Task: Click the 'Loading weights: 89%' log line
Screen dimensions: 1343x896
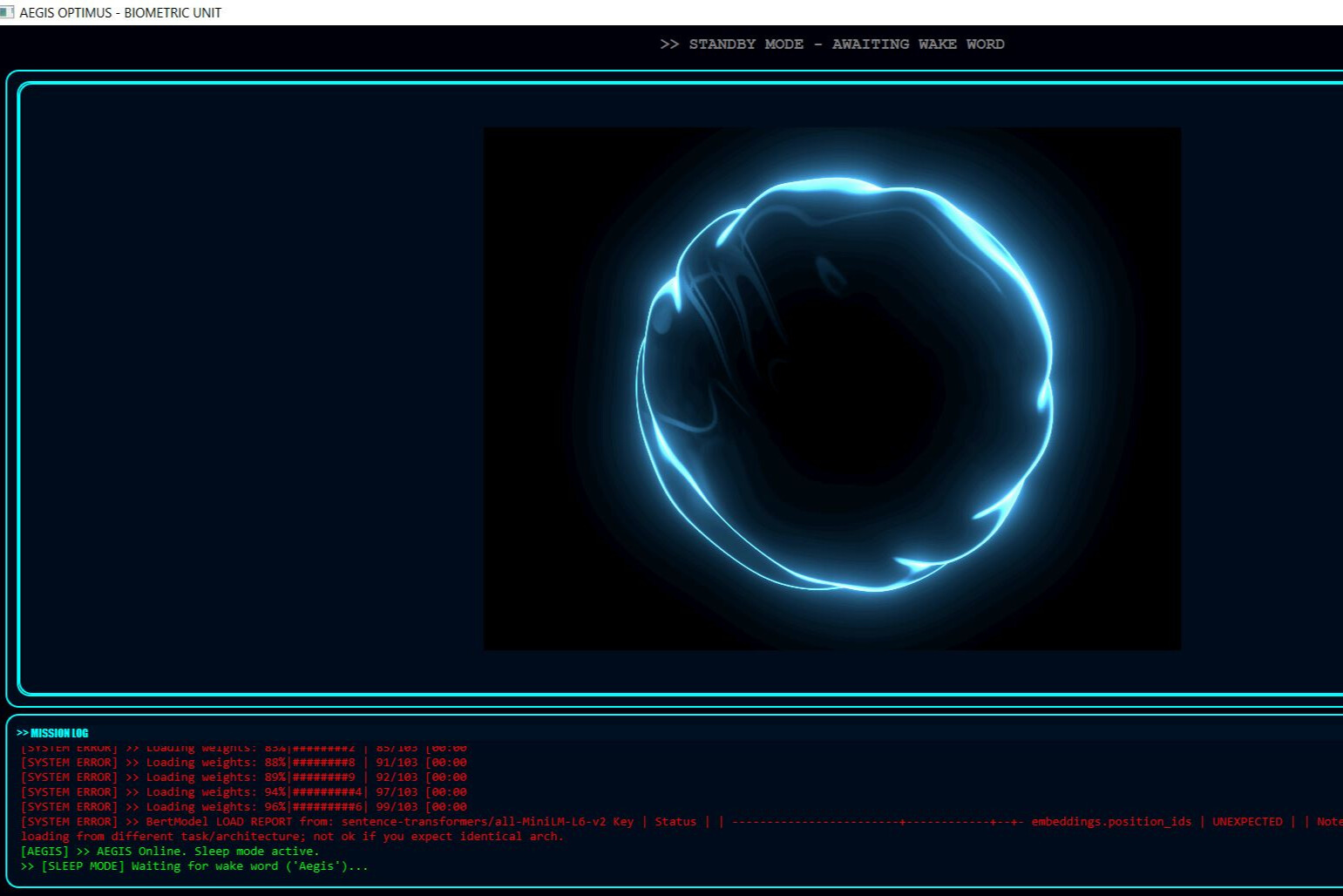Action: point(244,777)
